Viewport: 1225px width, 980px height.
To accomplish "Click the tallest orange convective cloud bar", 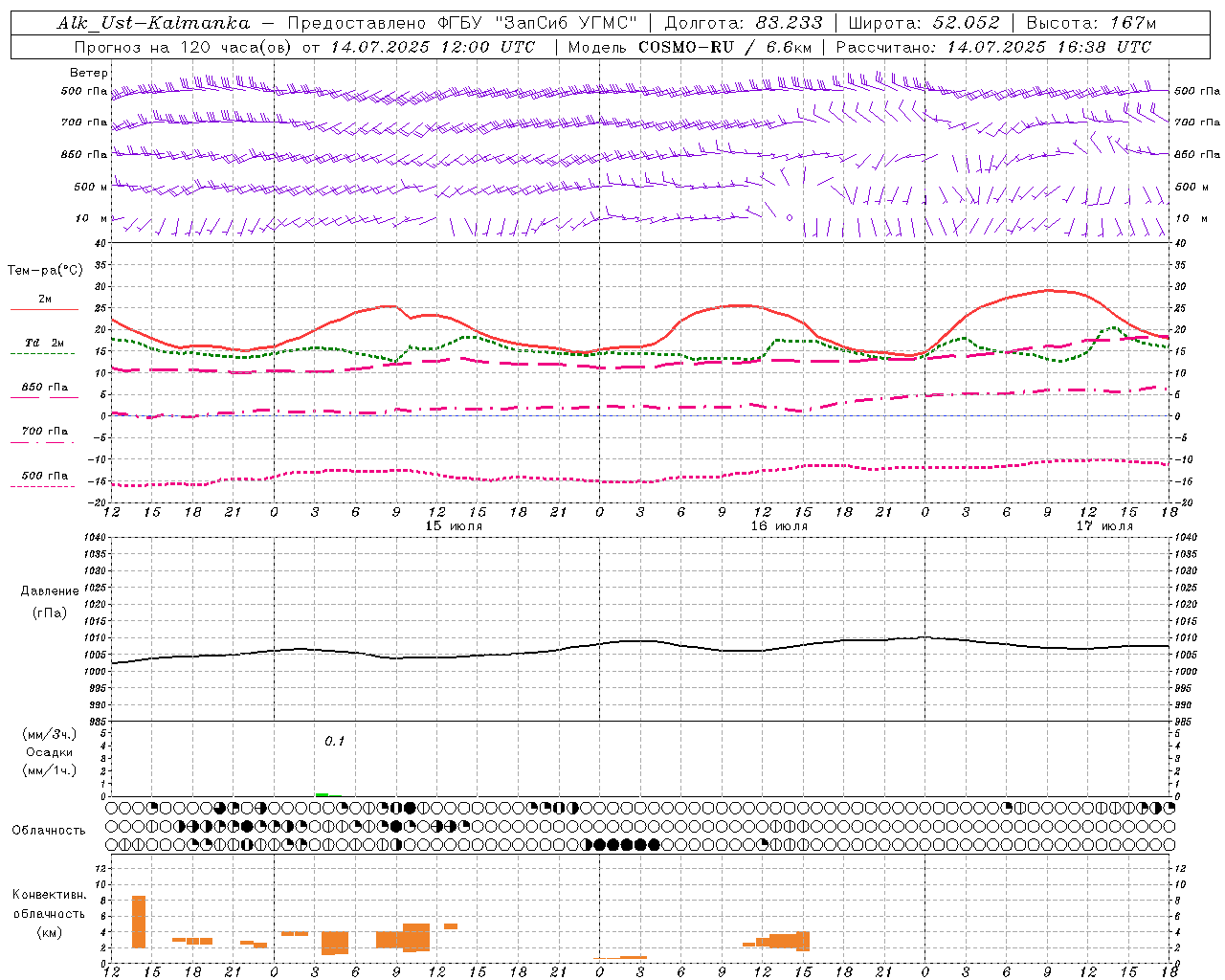I will 139,922.
